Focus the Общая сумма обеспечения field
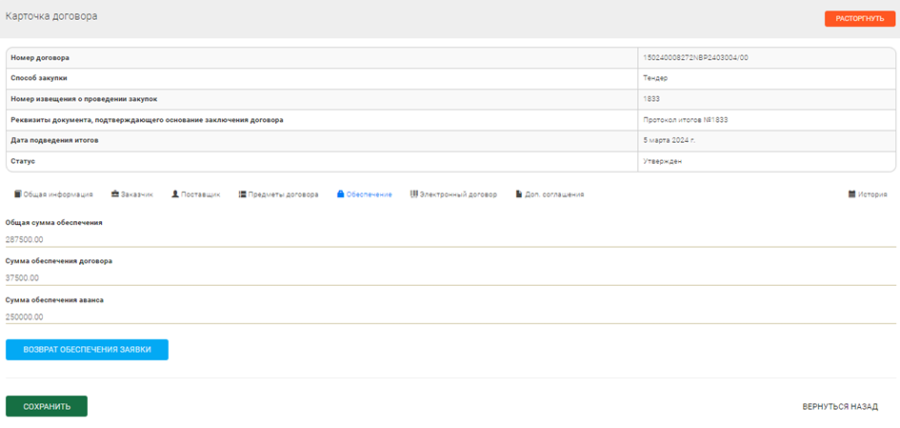 (x=450, y=240)
